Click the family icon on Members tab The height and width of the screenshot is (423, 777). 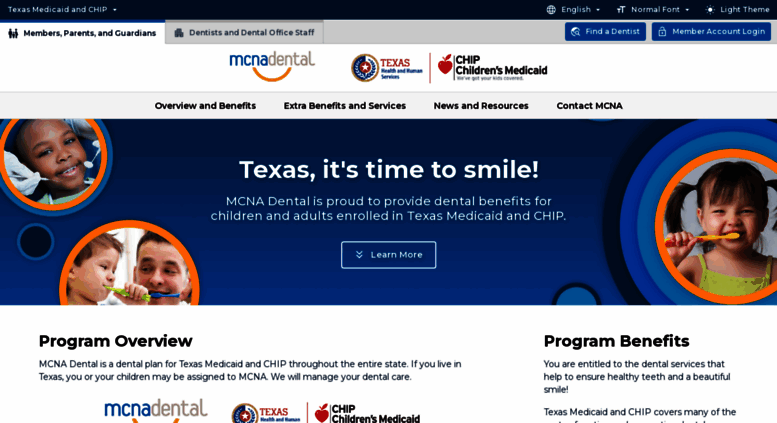(x=13, y=33)
